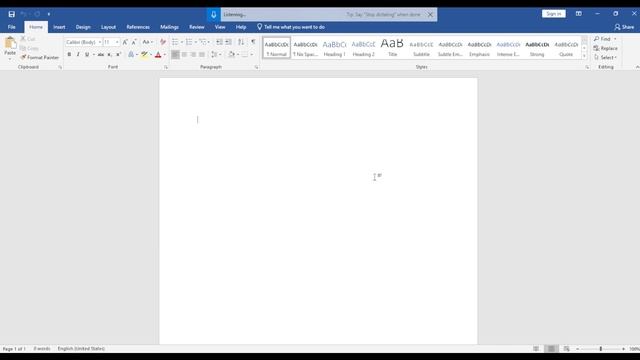Apply the Strong style
640x360 pixels.
tap(537, 48)
